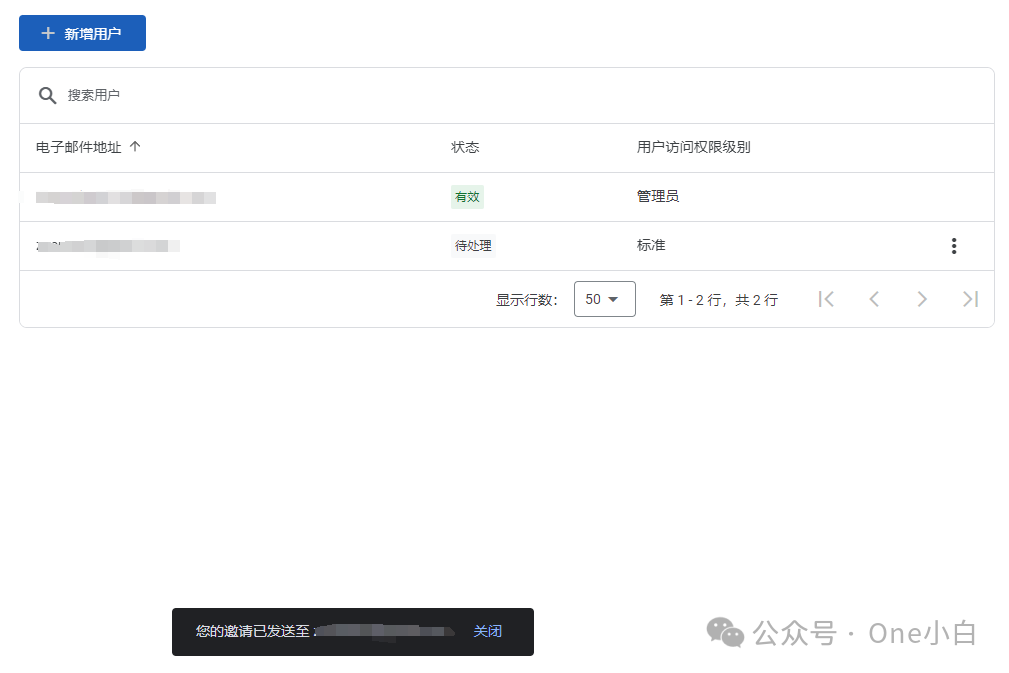
Task: Select the 待处理 status badge
Action: point(473,245)
